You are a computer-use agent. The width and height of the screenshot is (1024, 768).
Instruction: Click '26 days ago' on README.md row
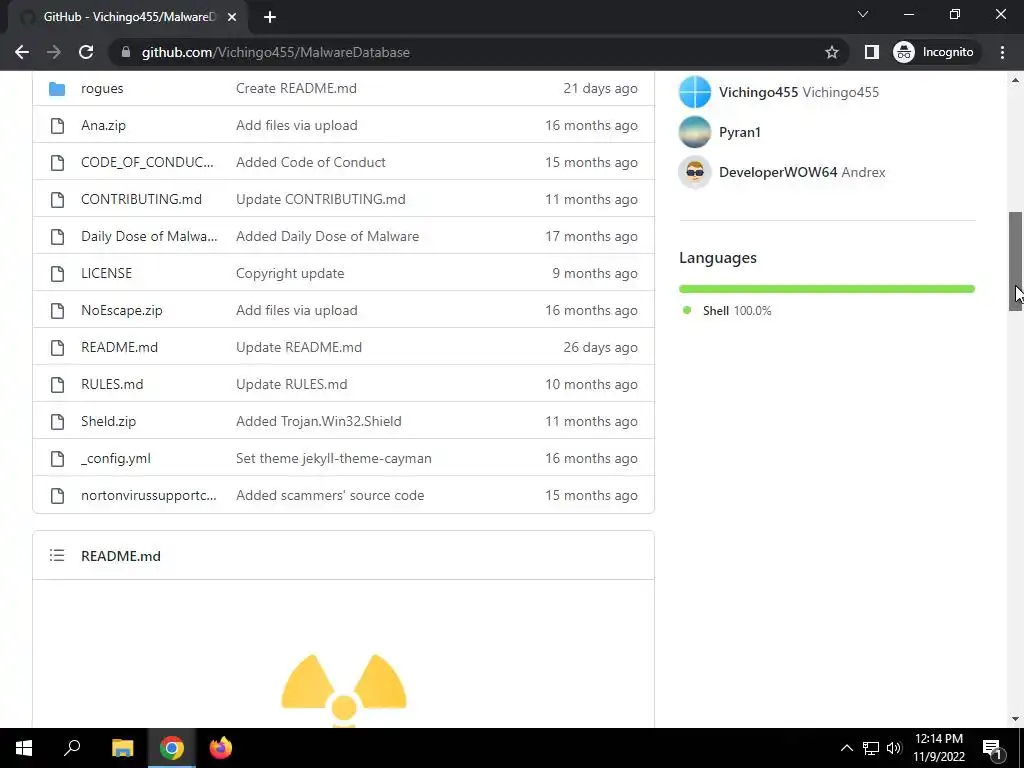coord(600,347)
